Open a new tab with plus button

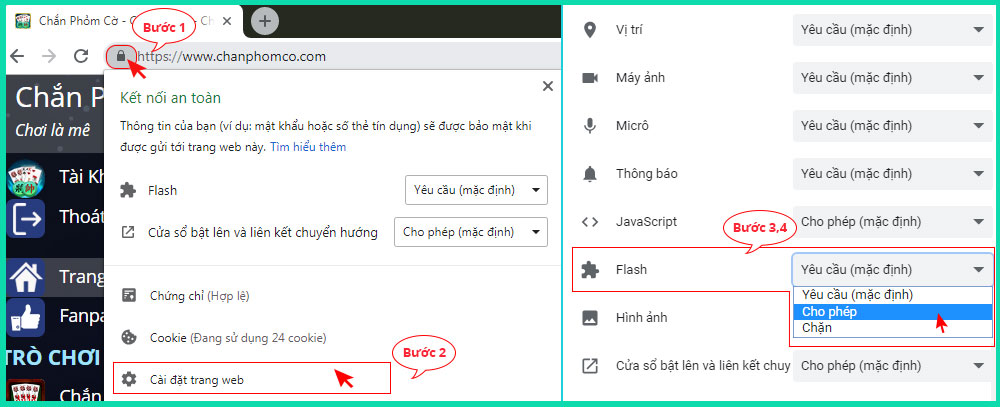(x=265, y=22)
